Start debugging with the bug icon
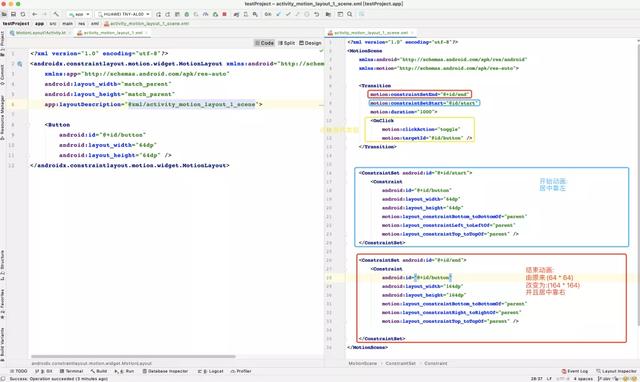 coord(187,14)
